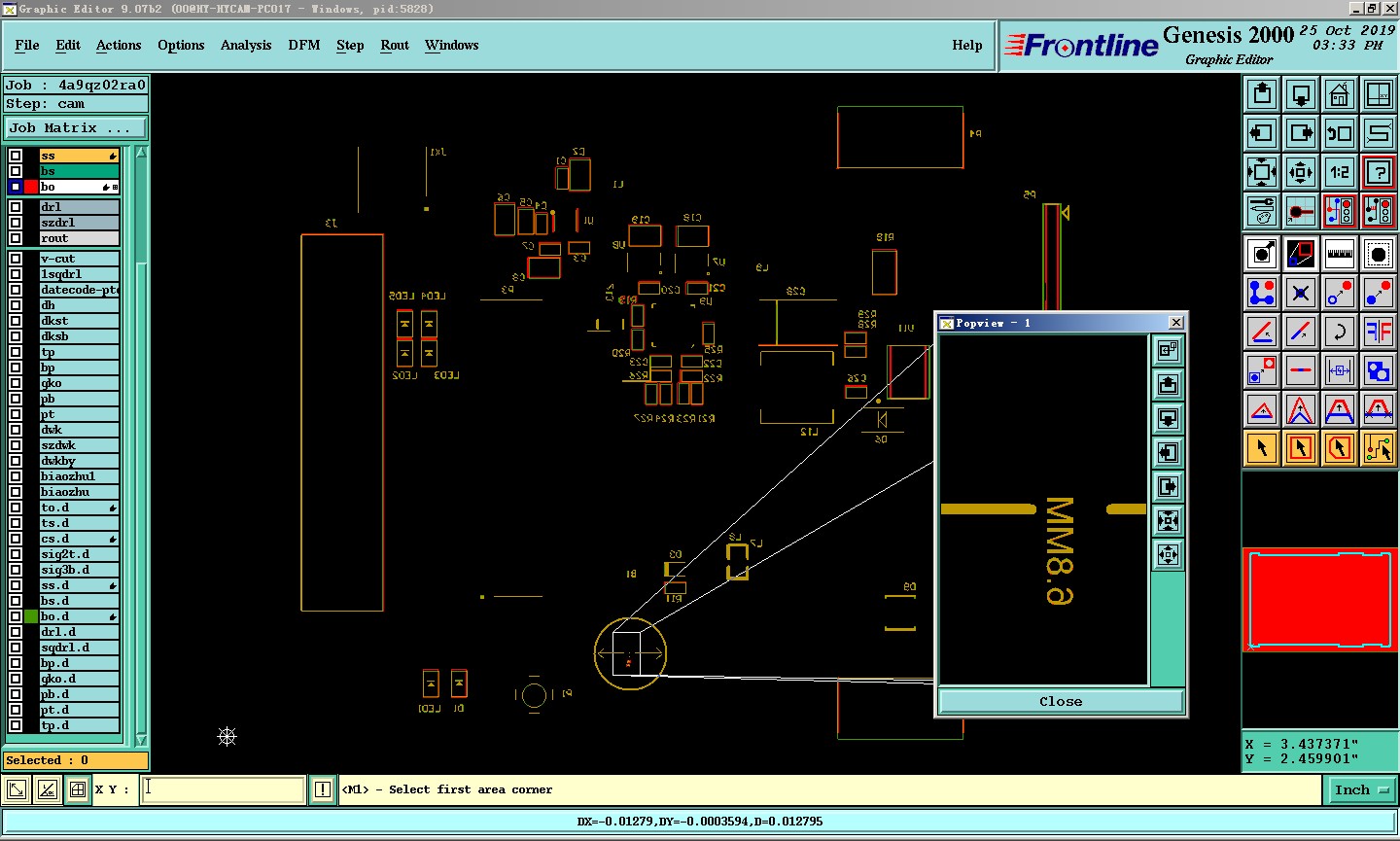
Task: Open the Edit menu
Action: click(x=68, y=45)
